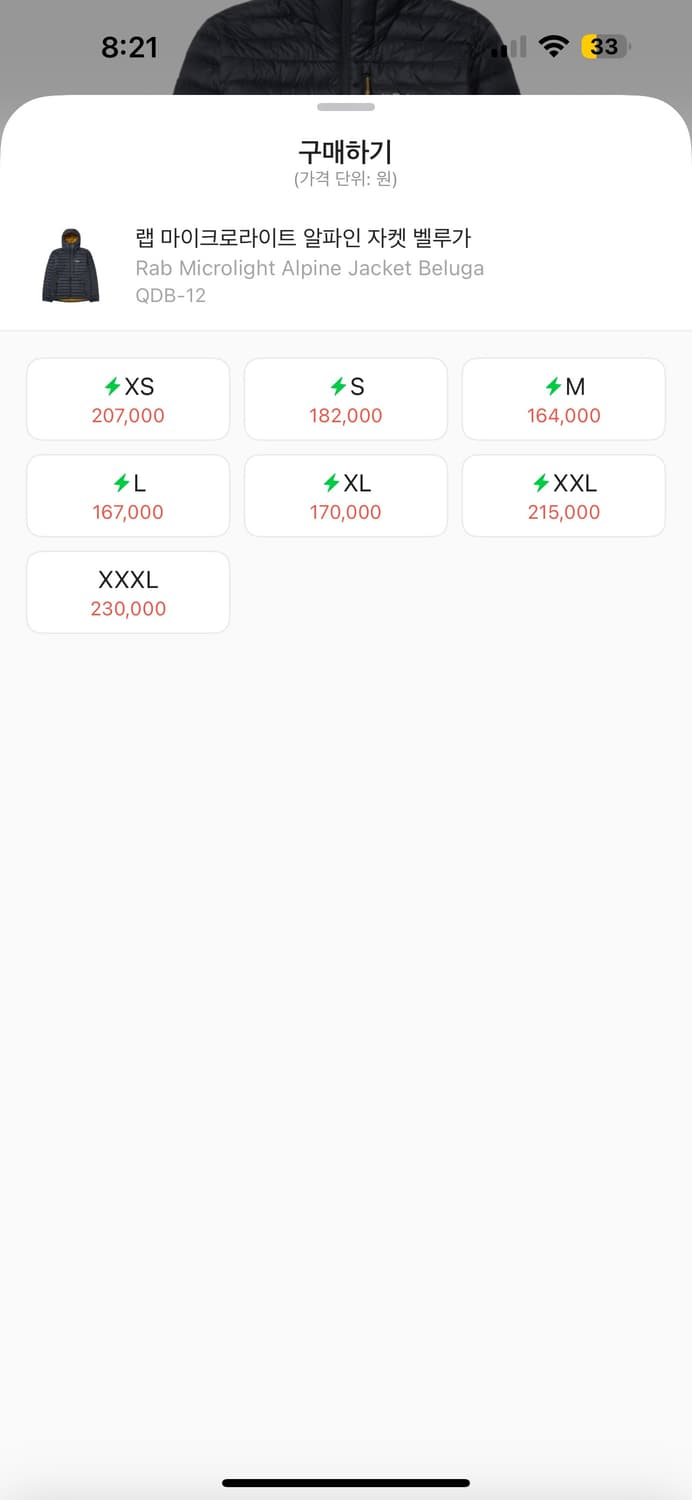Tap the sheet drag handle bar
Screen dimensions: 692x1500
click(346, 107)
